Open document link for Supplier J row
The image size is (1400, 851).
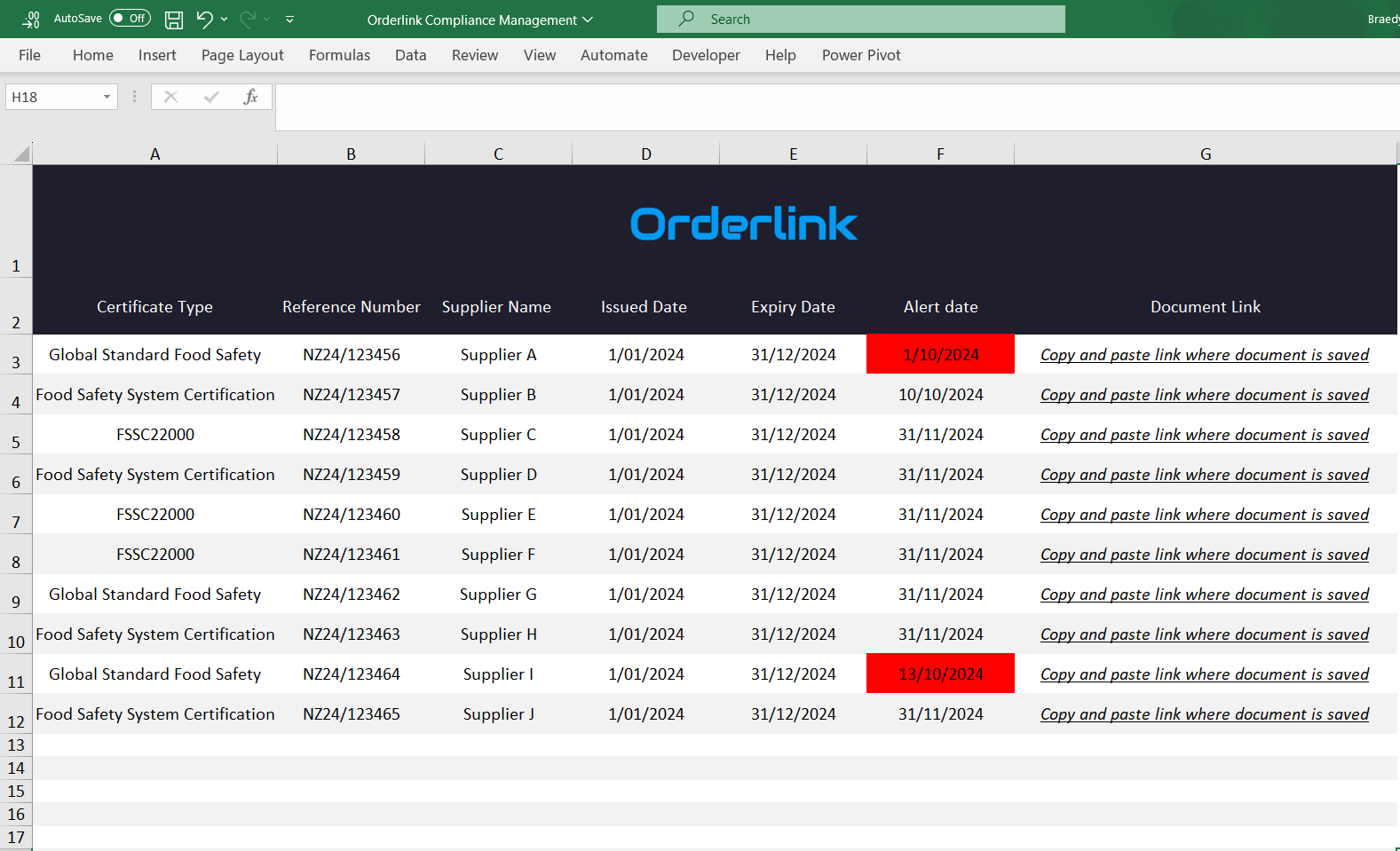coord(1205,714)
